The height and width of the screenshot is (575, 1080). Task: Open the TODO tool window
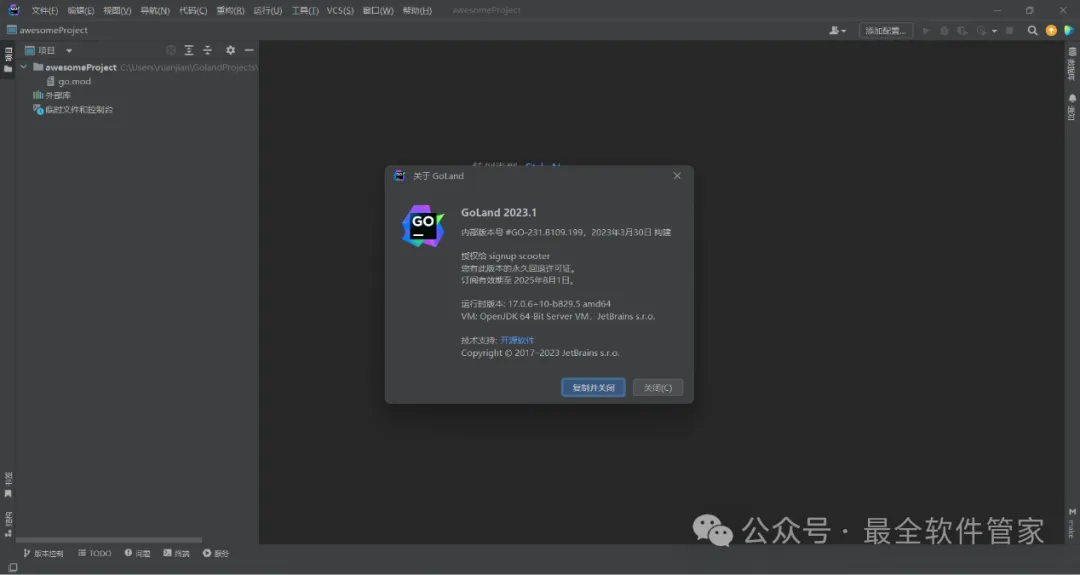tap(94, 553)
